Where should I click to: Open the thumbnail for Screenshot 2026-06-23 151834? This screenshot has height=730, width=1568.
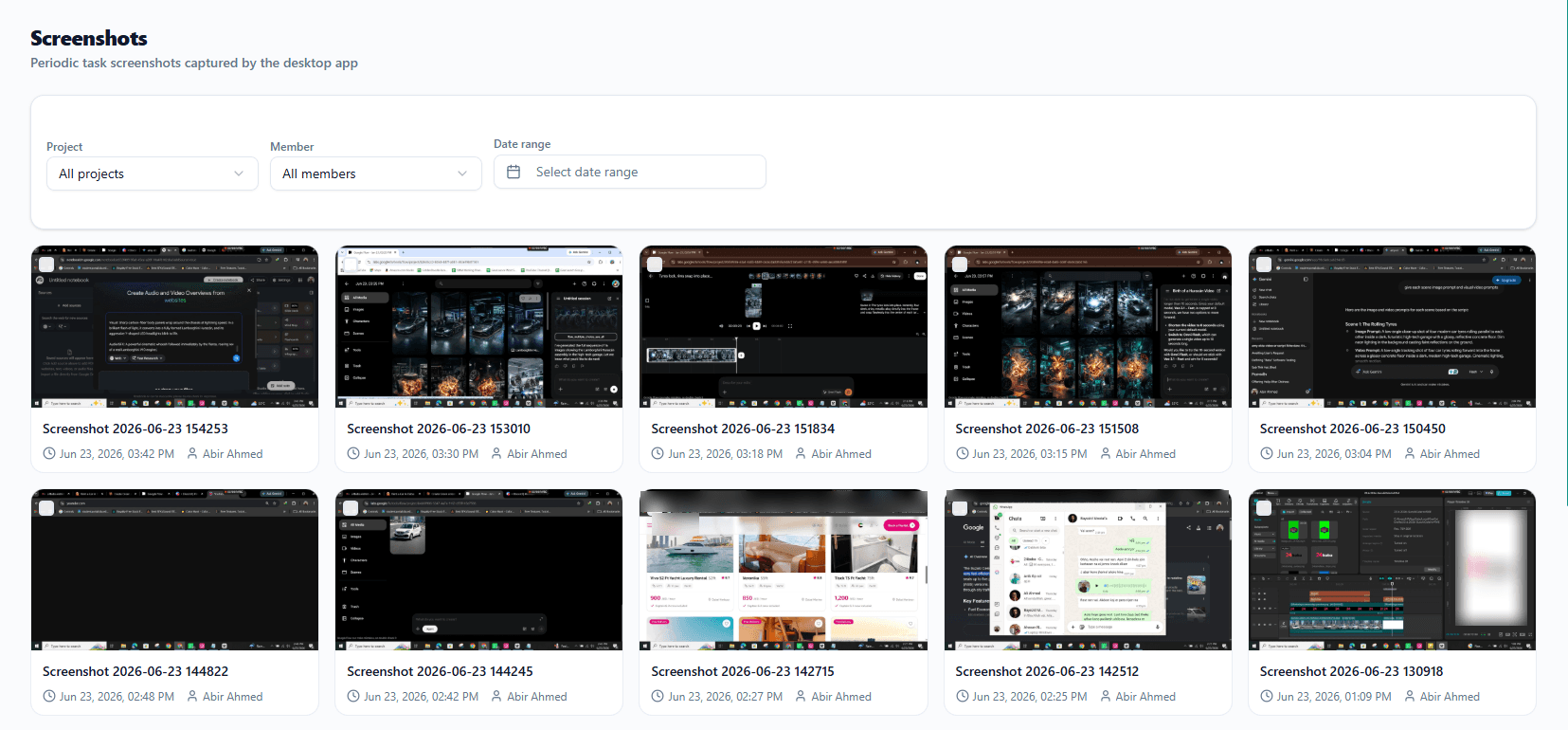(x=784, y=327)
